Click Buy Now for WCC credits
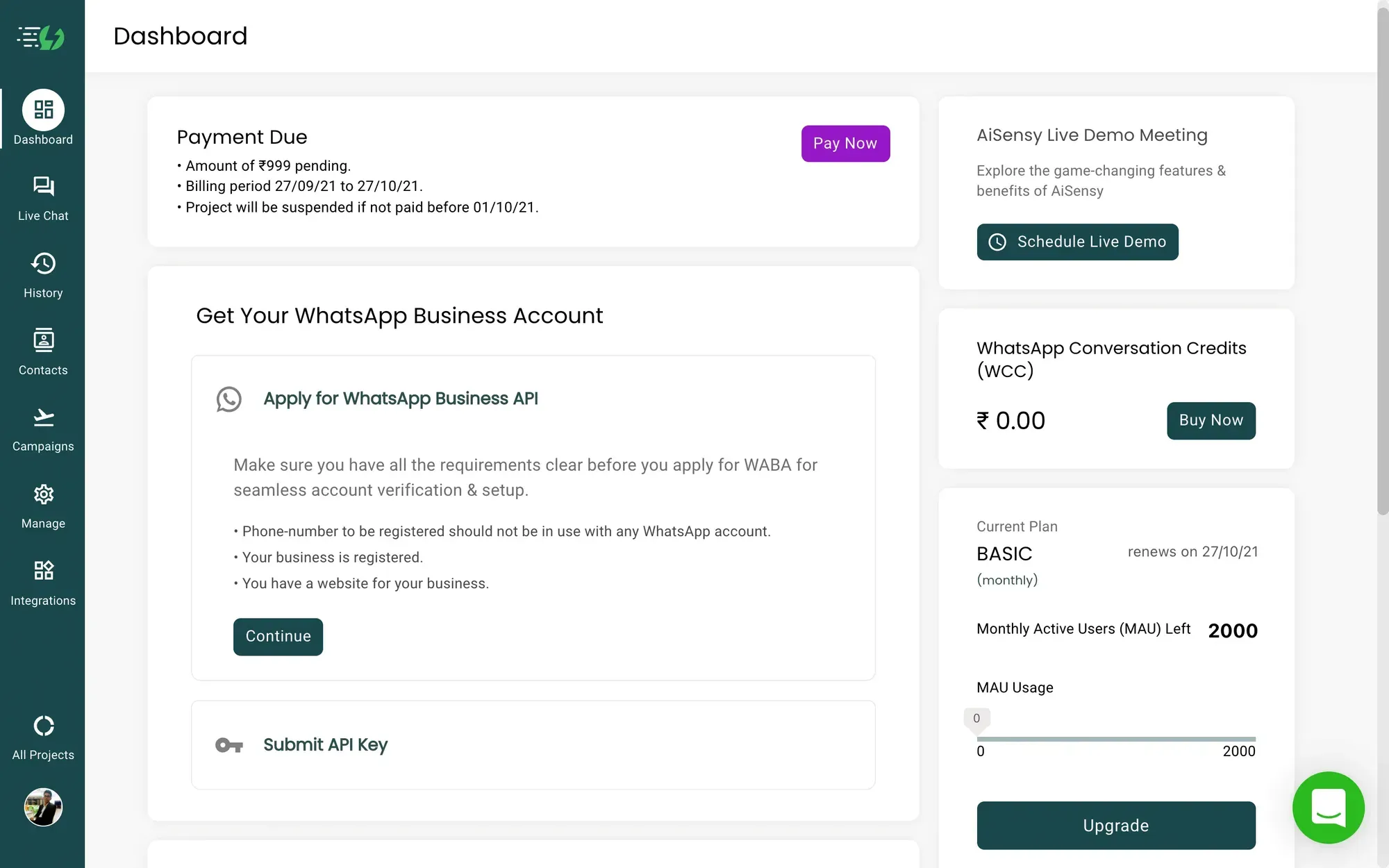The image size is (1389, 868). coord(1211,421)
